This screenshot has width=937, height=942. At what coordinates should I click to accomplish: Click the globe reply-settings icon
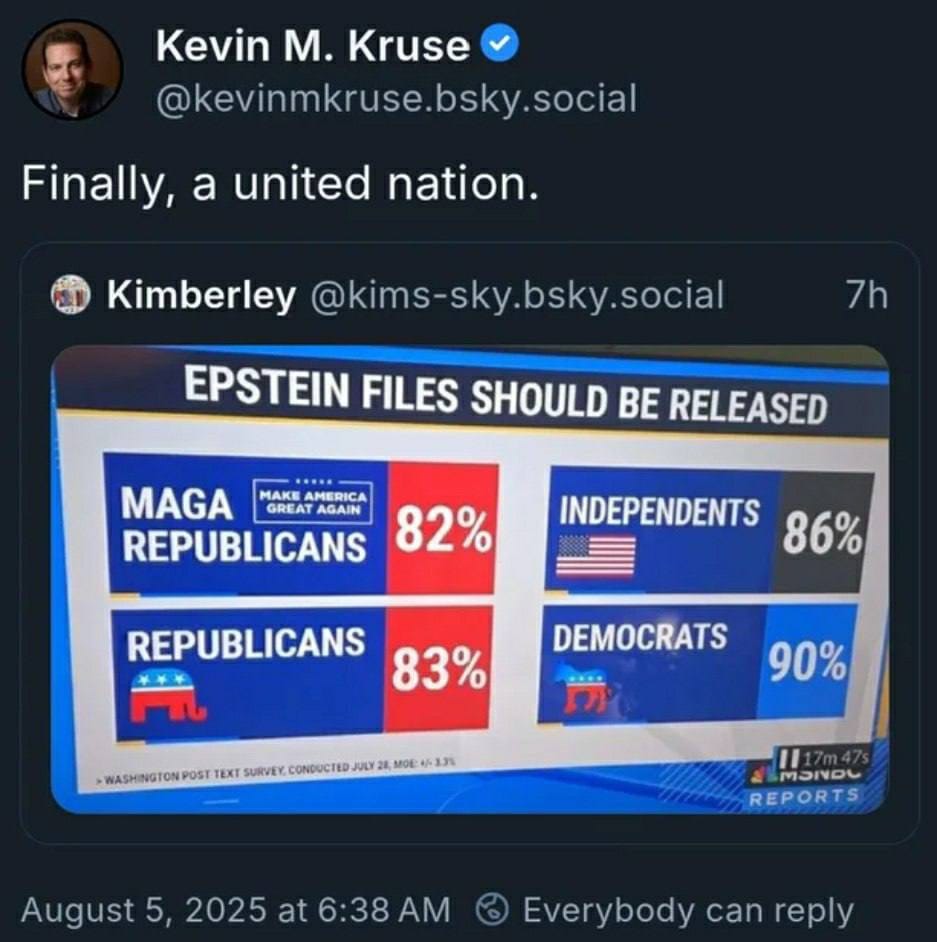pyautogui.click(x=494, y=909)
